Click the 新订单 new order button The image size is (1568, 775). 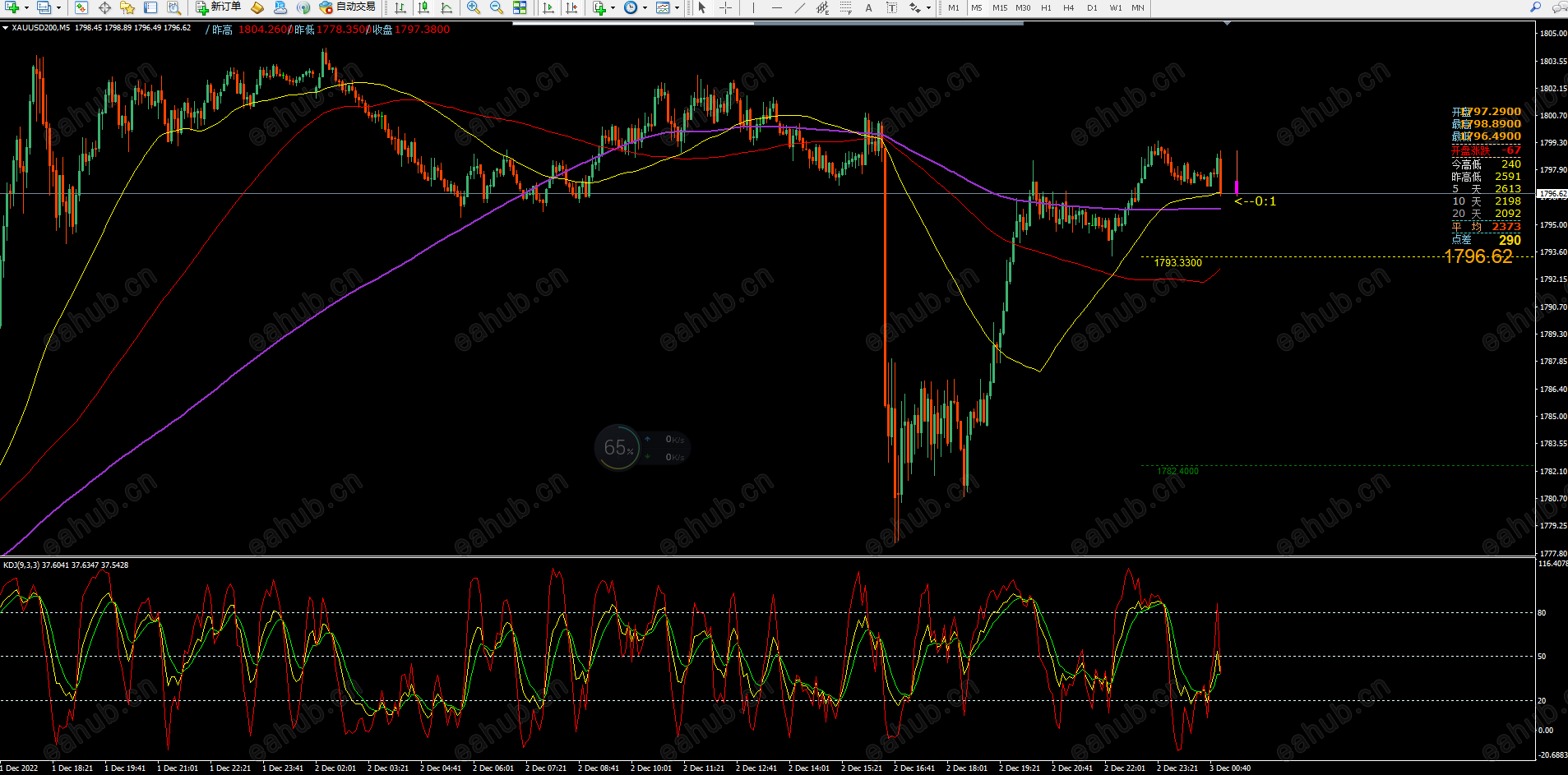point(218,7)
